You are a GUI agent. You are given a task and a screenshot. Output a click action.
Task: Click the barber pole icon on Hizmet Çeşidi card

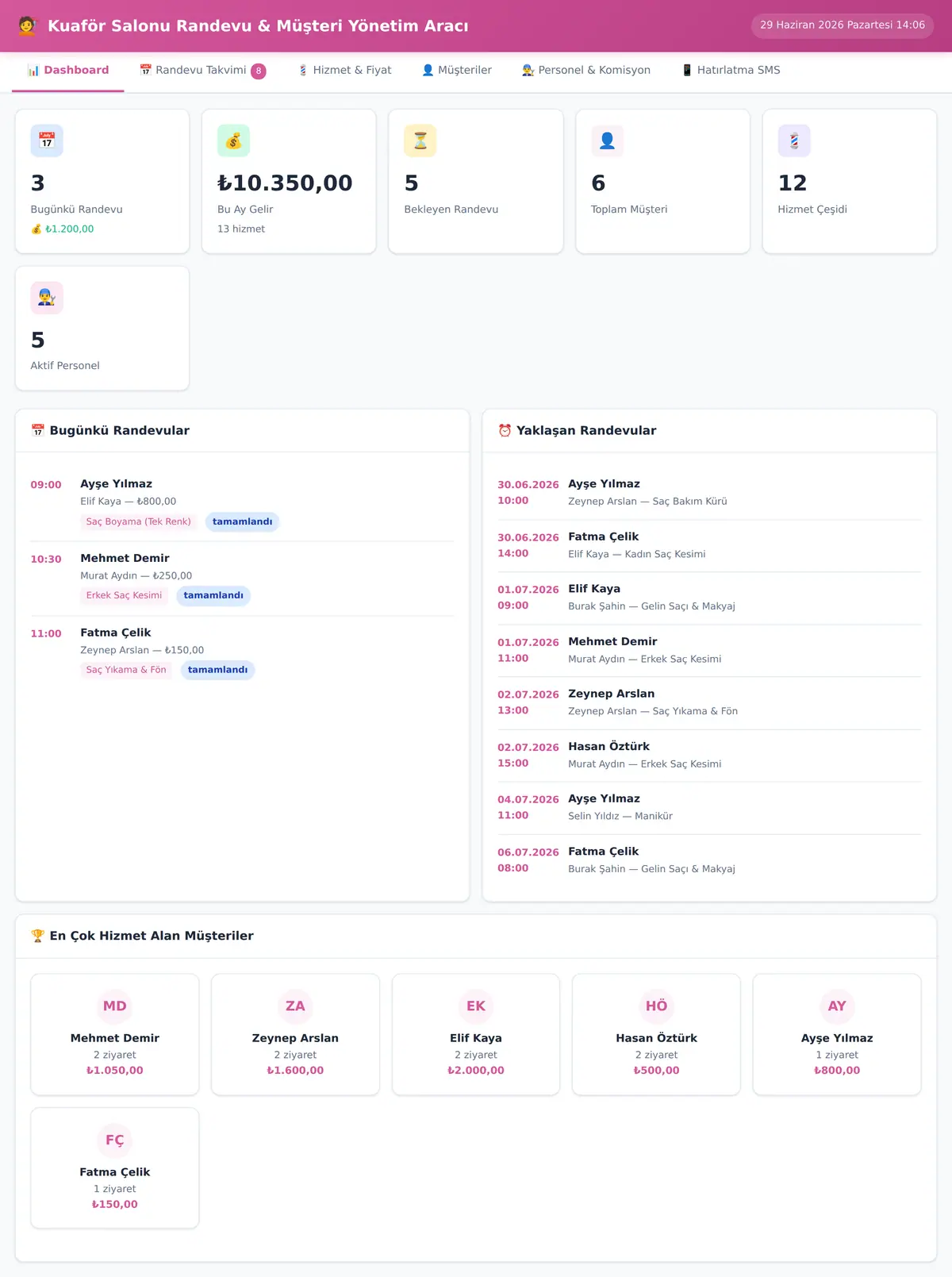(794, 140)
